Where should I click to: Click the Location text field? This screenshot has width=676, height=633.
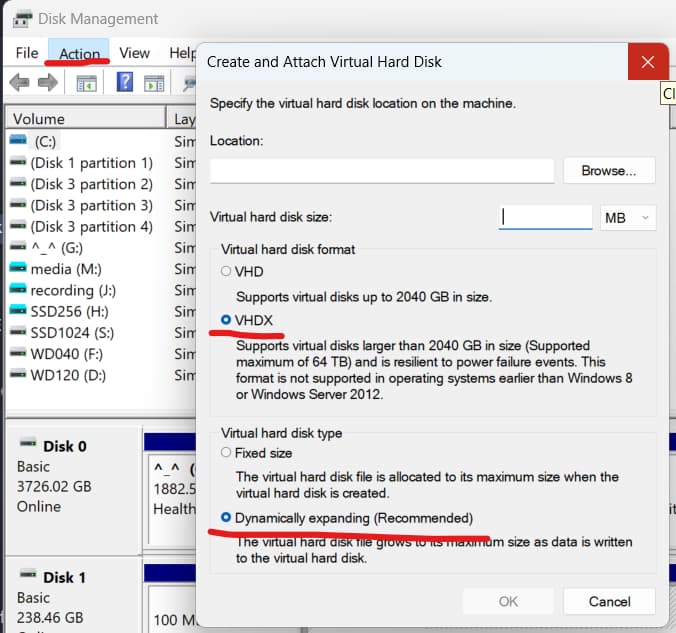coord(381,171)
